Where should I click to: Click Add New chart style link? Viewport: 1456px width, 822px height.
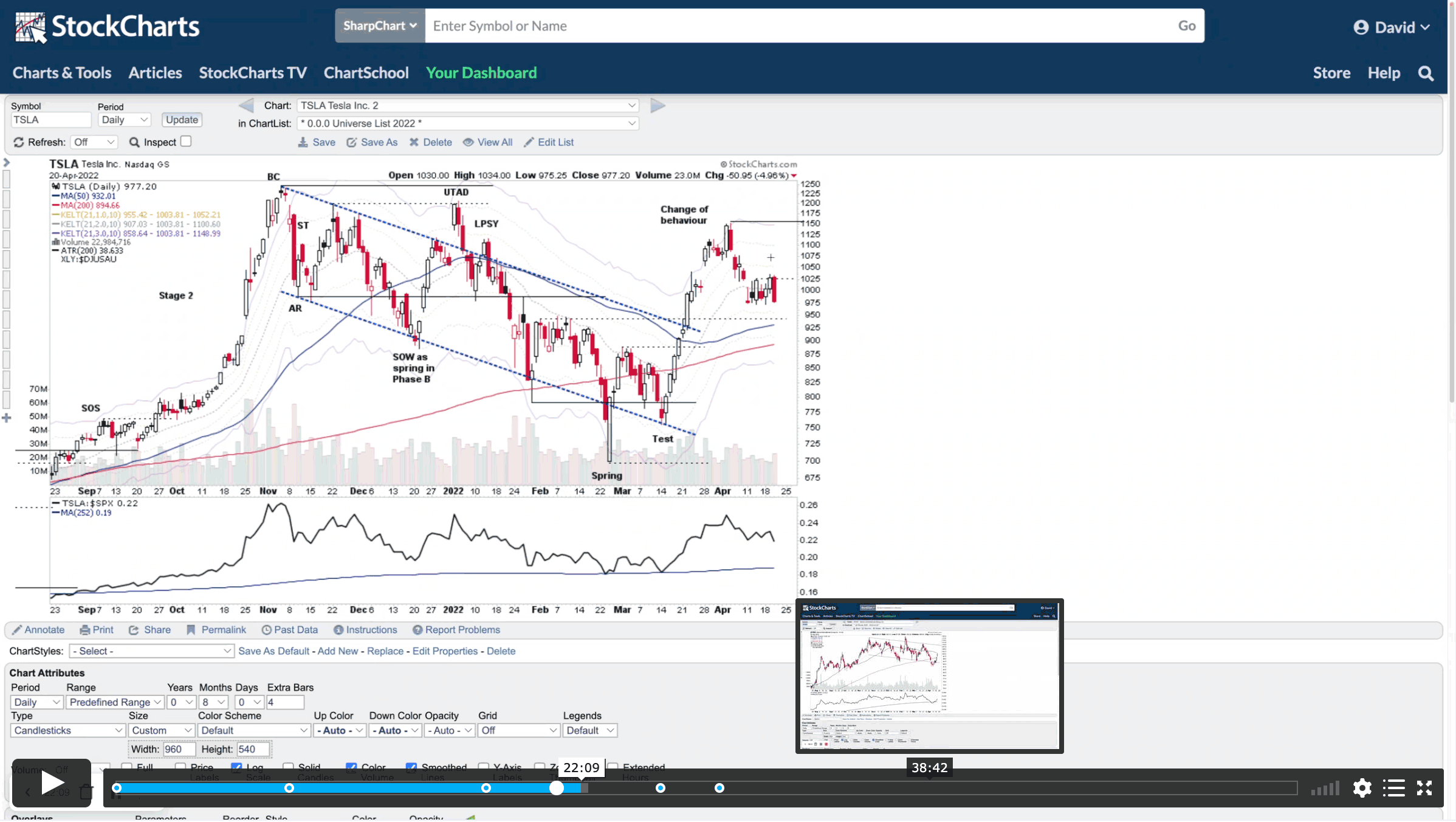click(338, 651)
